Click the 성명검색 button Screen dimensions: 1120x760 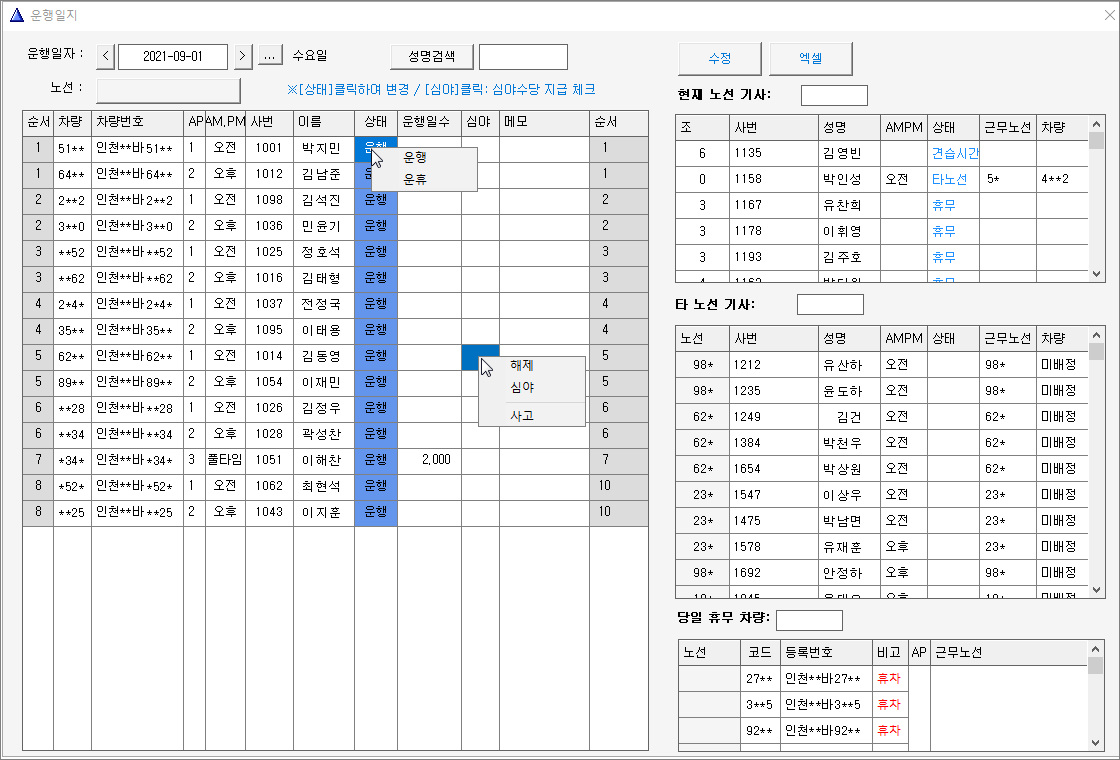click(431, 56)
